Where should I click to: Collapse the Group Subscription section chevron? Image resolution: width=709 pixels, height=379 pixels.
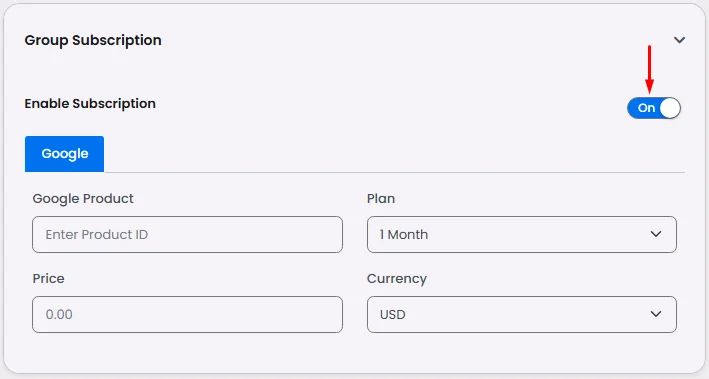click(x=679, y=40)
